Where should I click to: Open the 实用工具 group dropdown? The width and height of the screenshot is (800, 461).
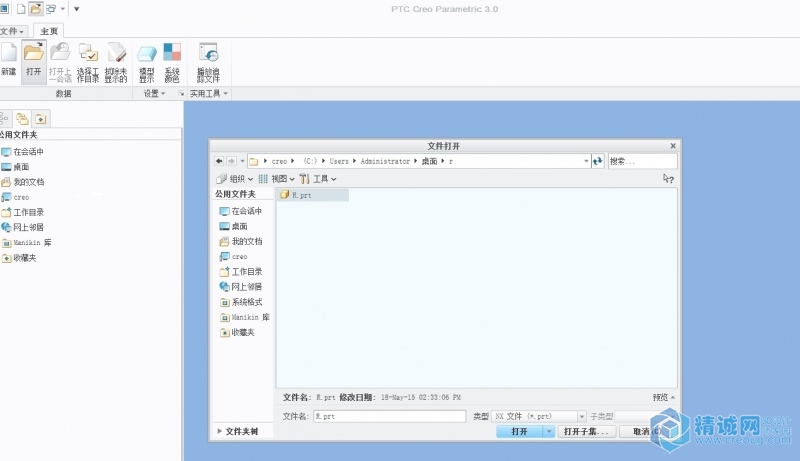[209, 93]
